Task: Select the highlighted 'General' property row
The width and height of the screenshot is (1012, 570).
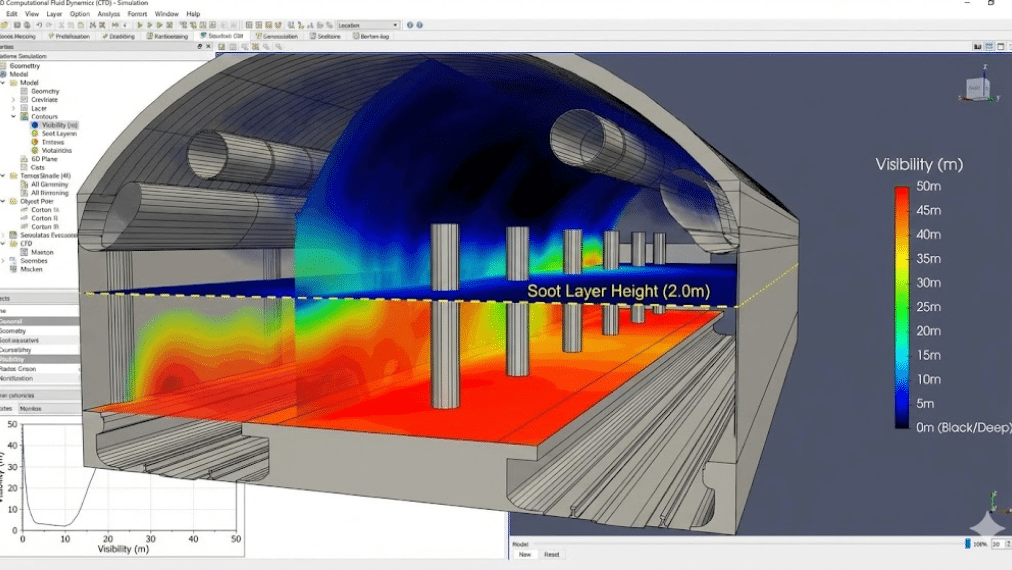Action: pos(40,321)
